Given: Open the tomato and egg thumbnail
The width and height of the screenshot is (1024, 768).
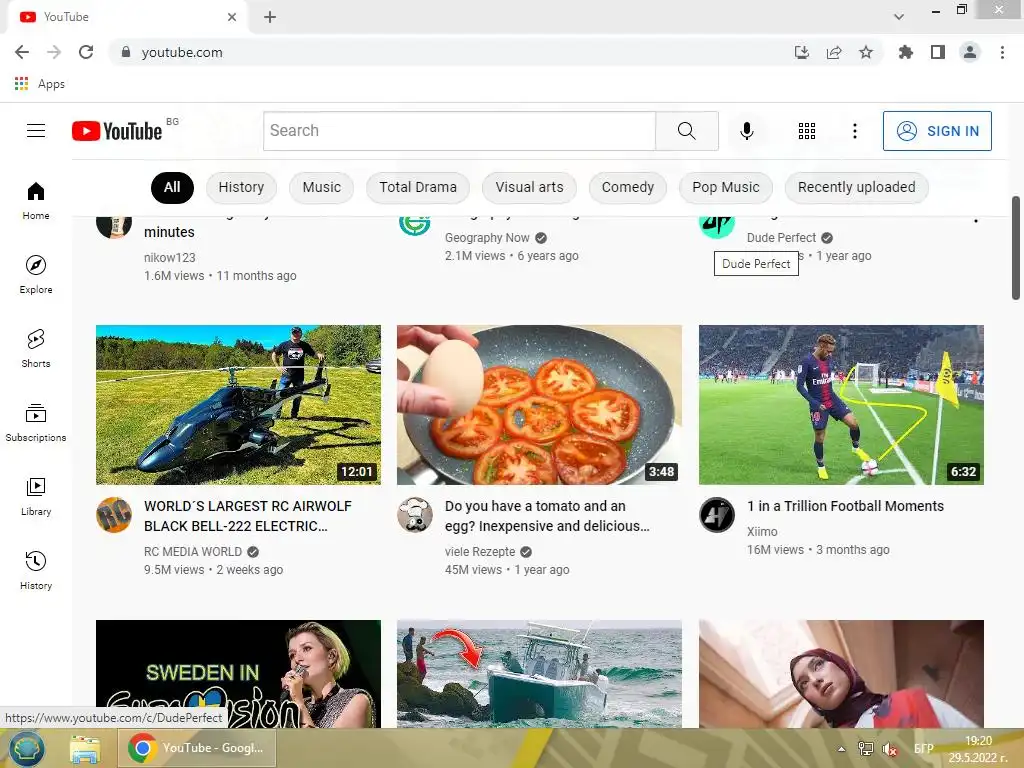Looking at the screenshot, I should tap(539, 405).
